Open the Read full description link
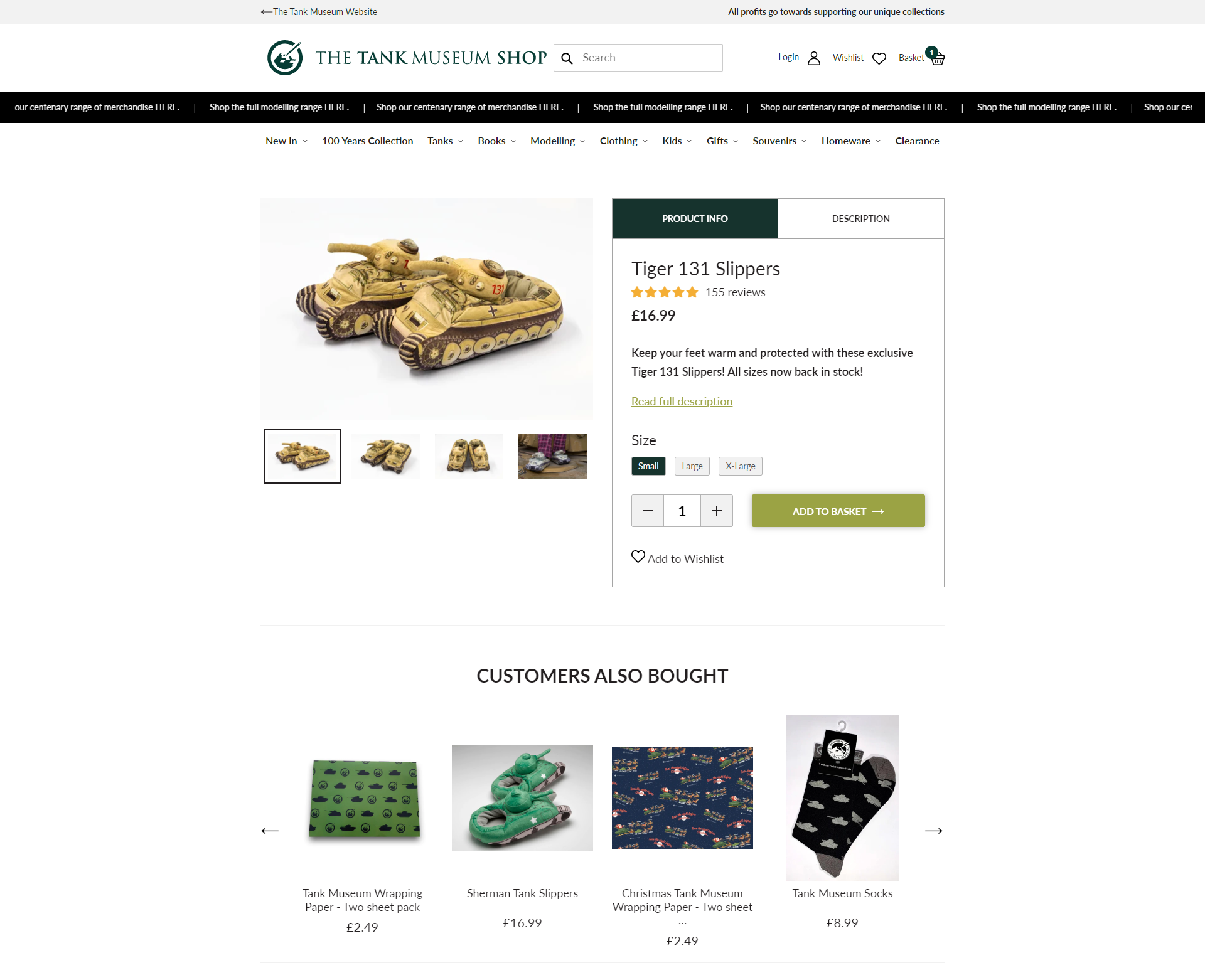The width and height of the screenshot is (1205, 980). (x=682, y=402)
